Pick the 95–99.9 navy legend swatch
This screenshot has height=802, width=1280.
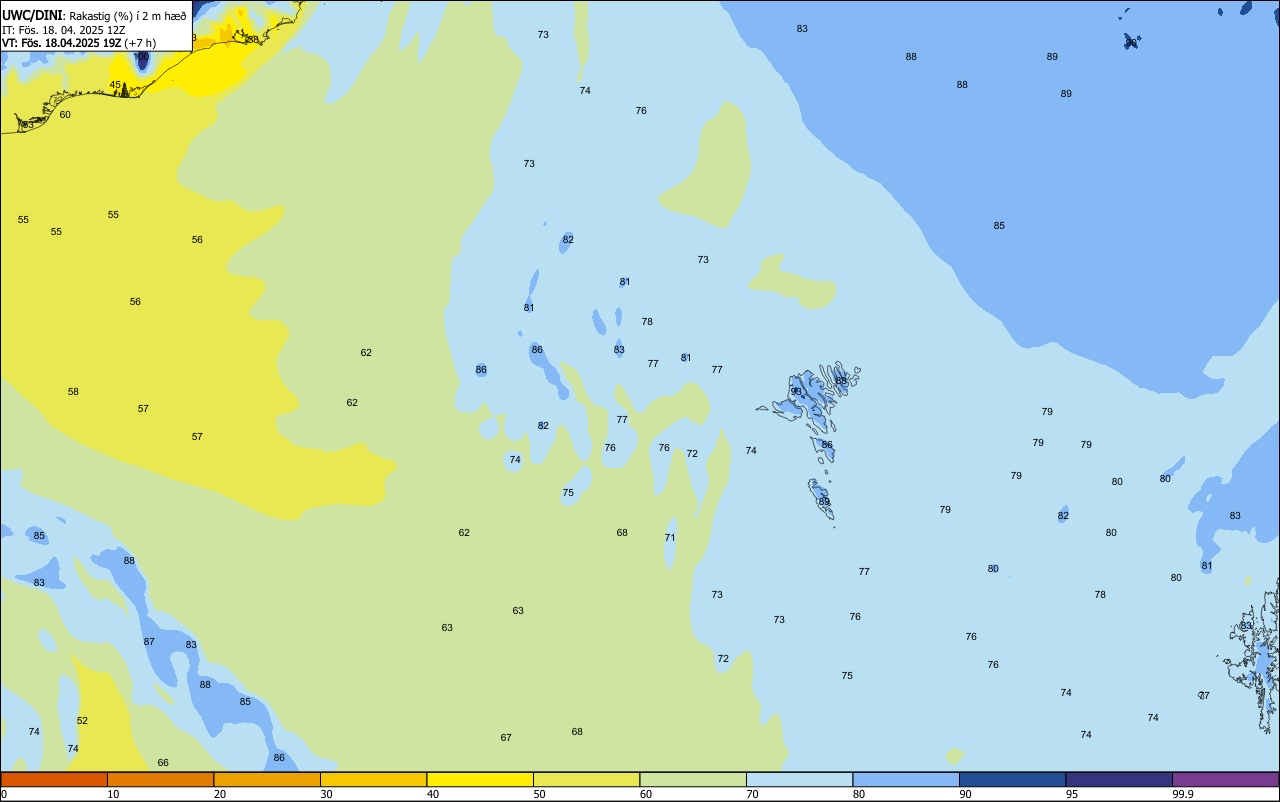pos(1119,779)
